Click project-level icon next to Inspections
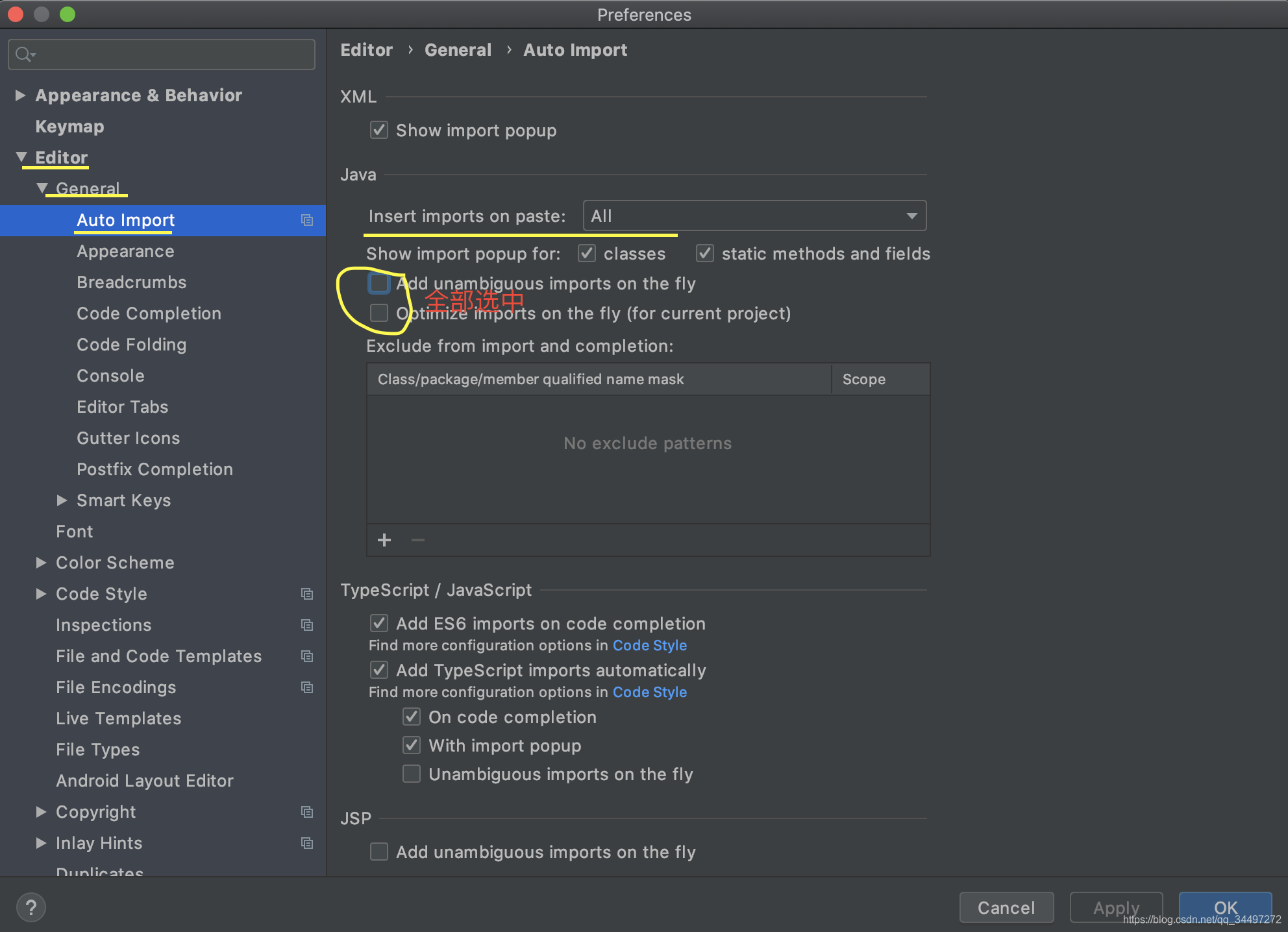1288x932 pixels. click(307, 625)
